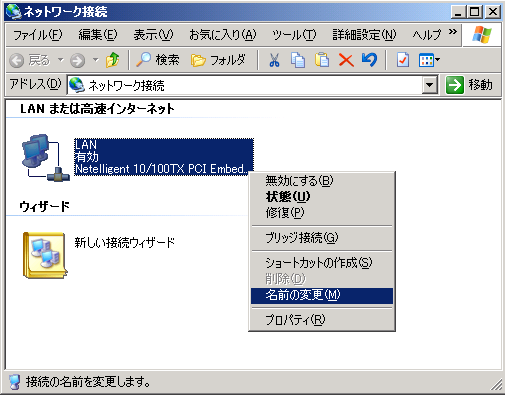Open the ファイル(F) menu

(x=37, y=35)
